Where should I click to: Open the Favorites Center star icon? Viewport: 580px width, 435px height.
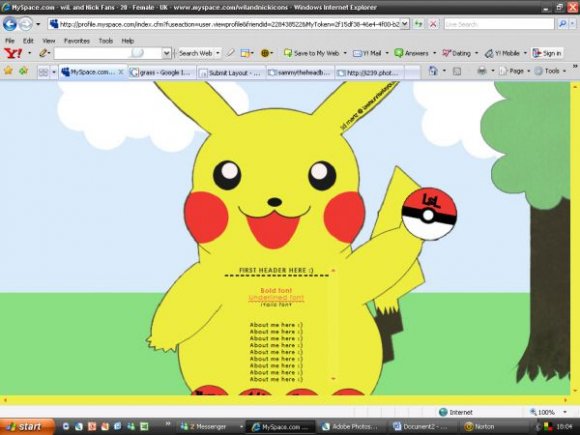[x=9, y=71]
